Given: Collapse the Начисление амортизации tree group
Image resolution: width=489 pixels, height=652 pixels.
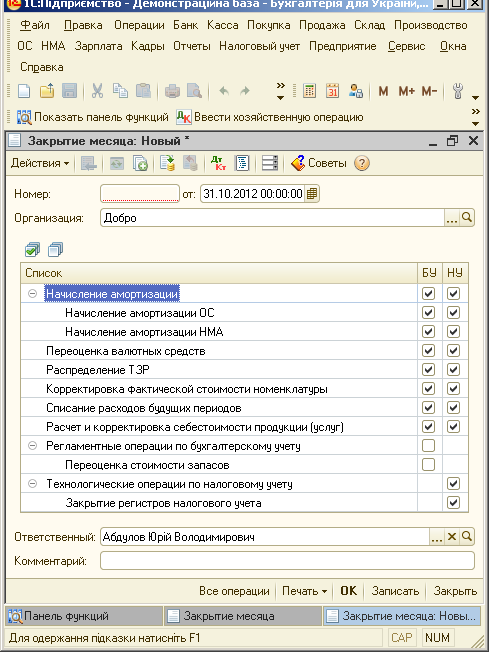Looking at the screenshot, I should (x=32, y=294).
